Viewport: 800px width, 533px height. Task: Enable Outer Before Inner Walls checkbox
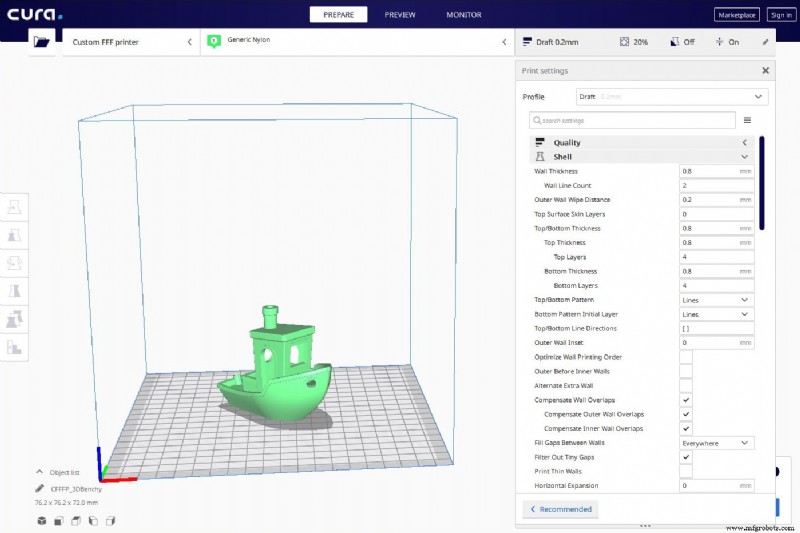click(686, 371)
